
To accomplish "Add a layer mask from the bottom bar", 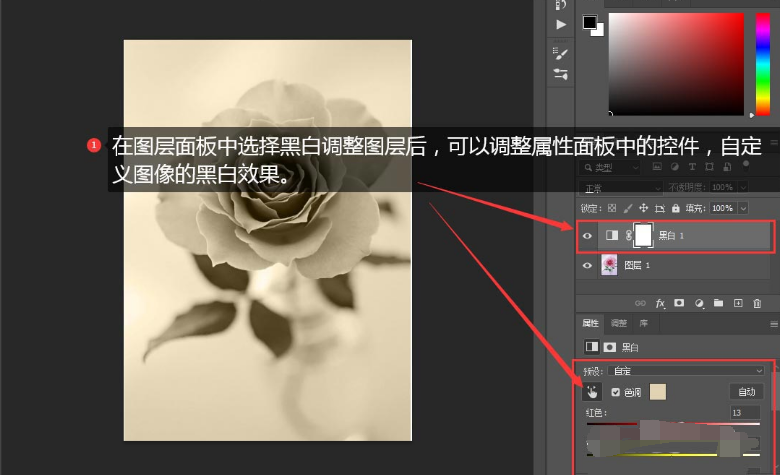I will (x=679, y=302).
